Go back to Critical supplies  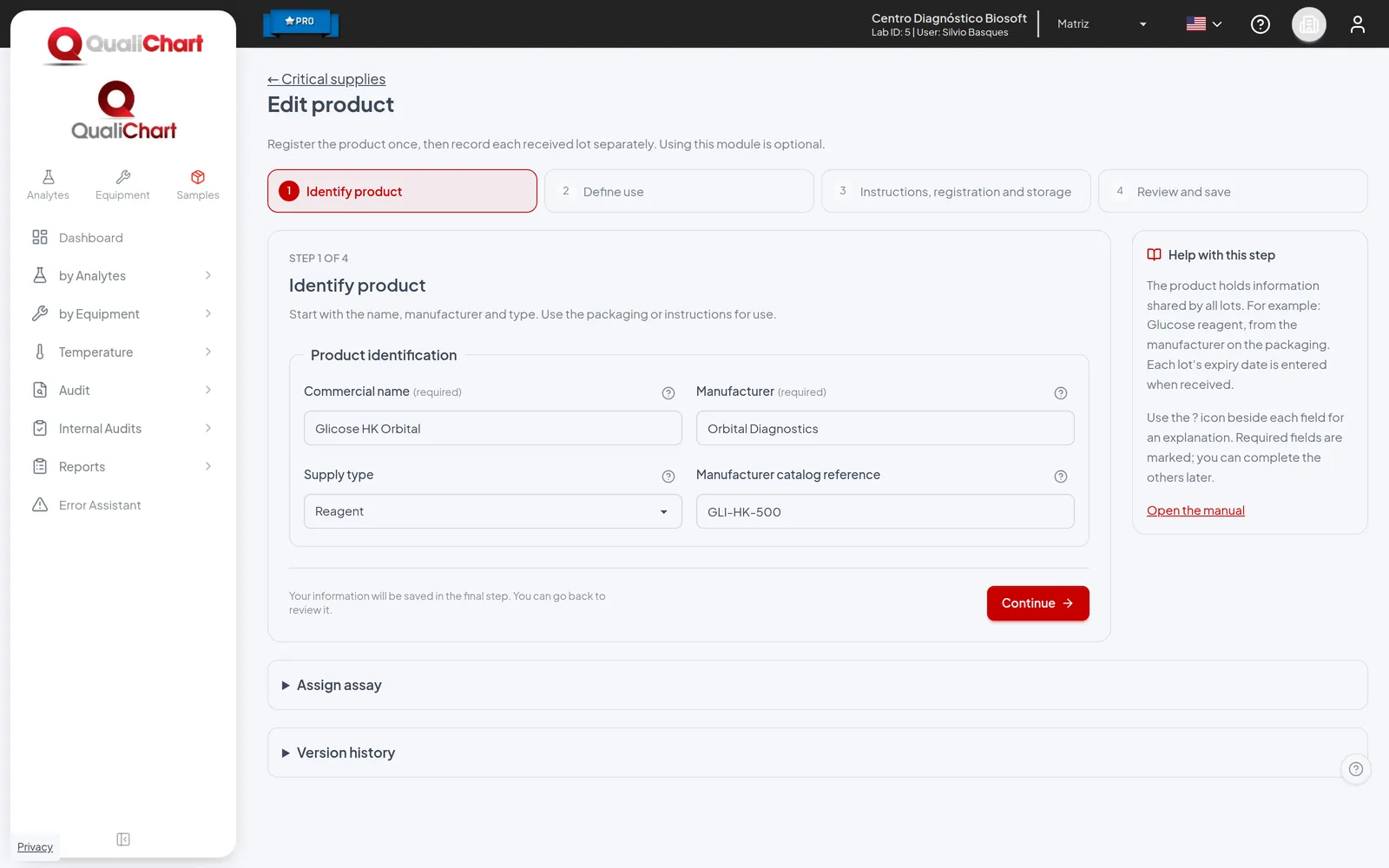[326, 79]
